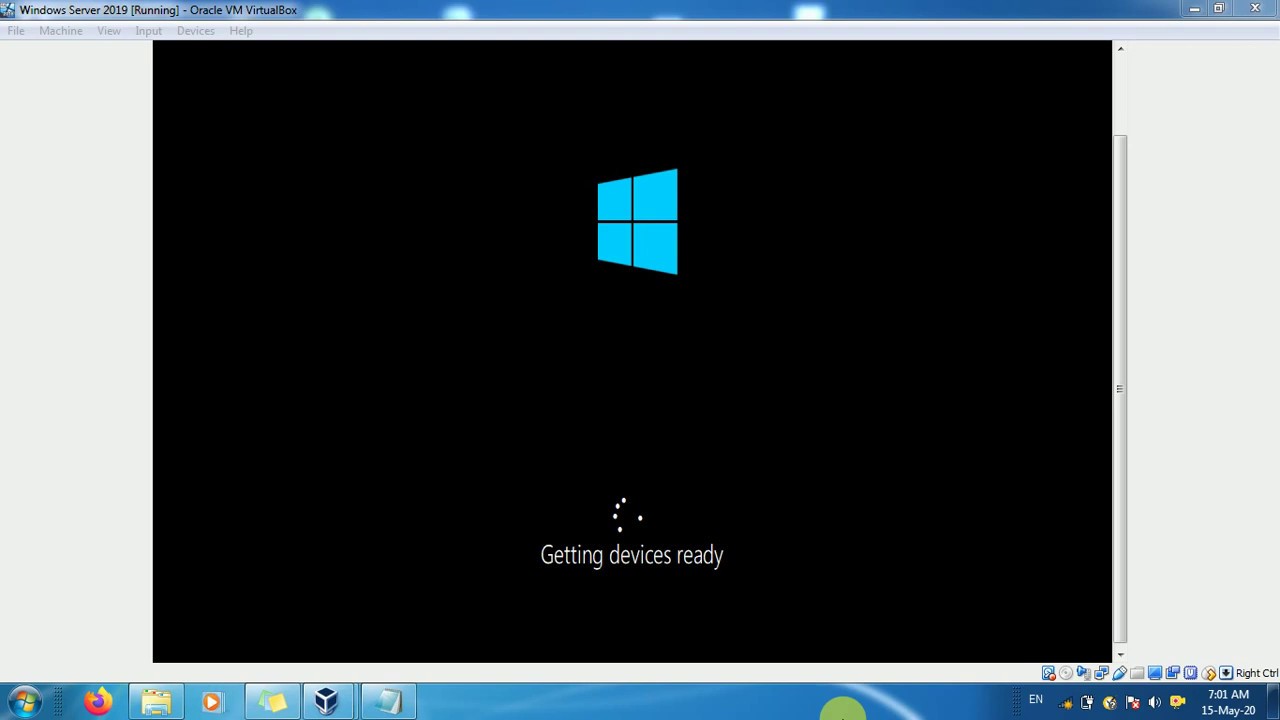Click the power plug tray icon
This screenshot has width=1280, height=720.
1087,702
